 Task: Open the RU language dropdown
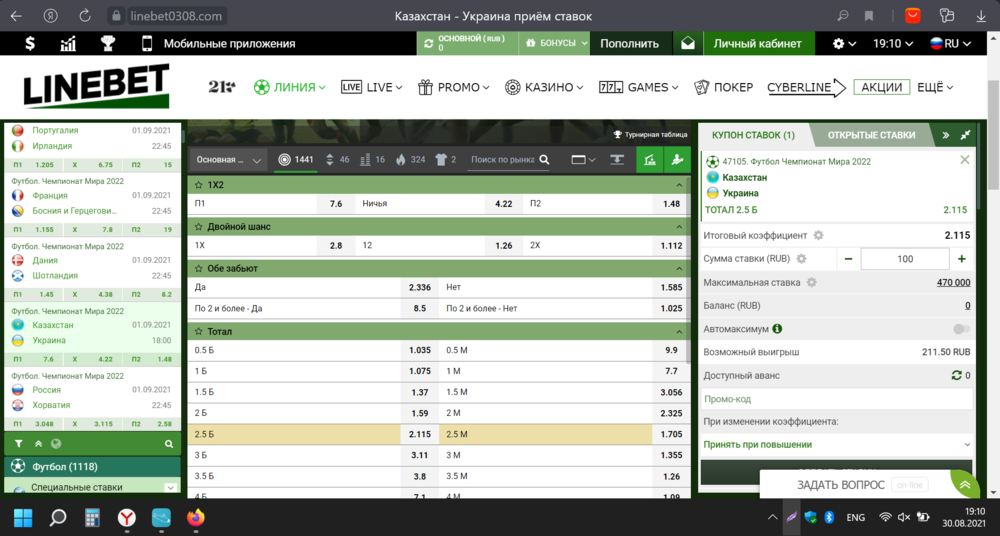(950, 43)
